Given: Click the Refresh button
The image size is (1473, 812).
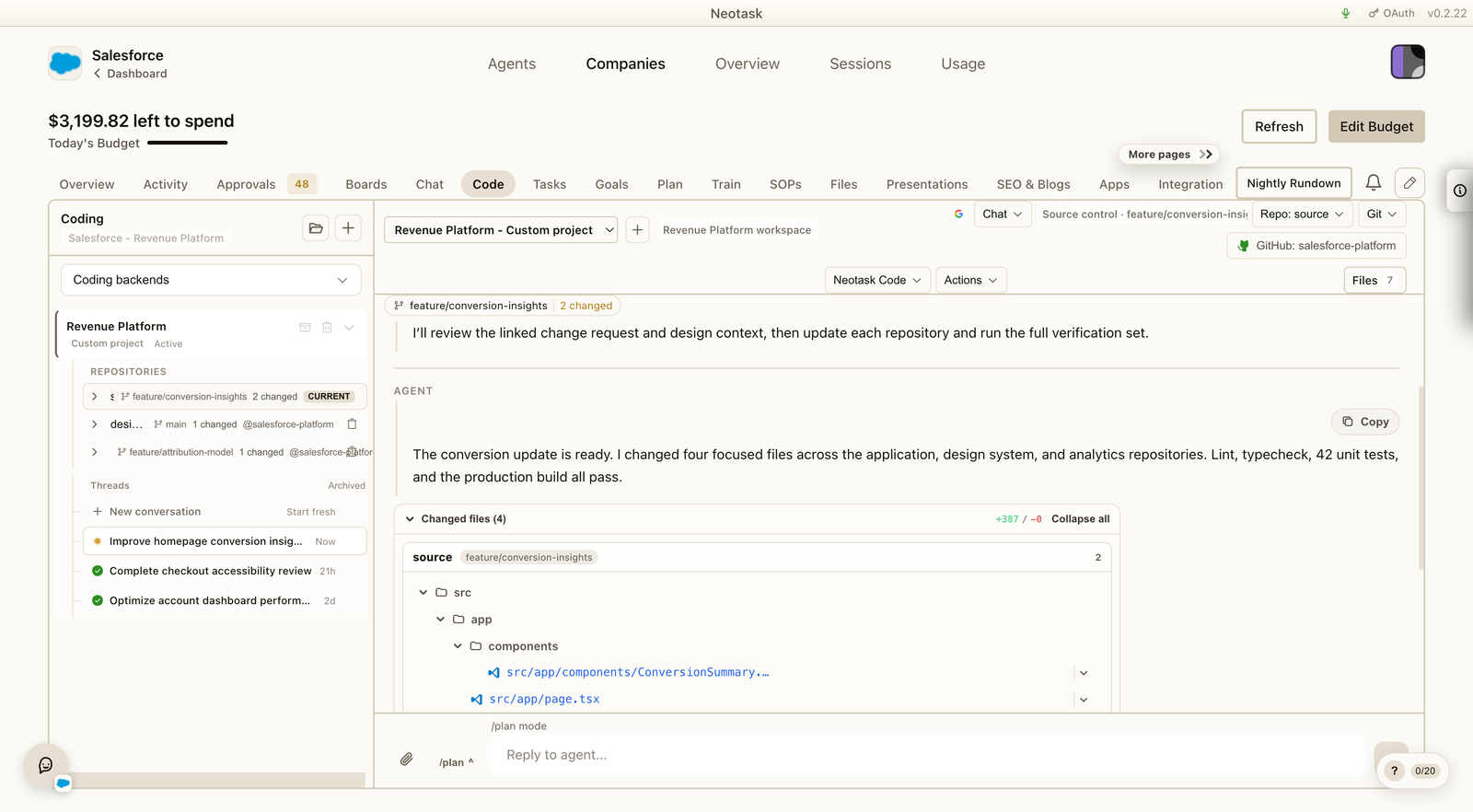Looking at the screenshot, I should pyautogui.click(x=1279, y=126).
